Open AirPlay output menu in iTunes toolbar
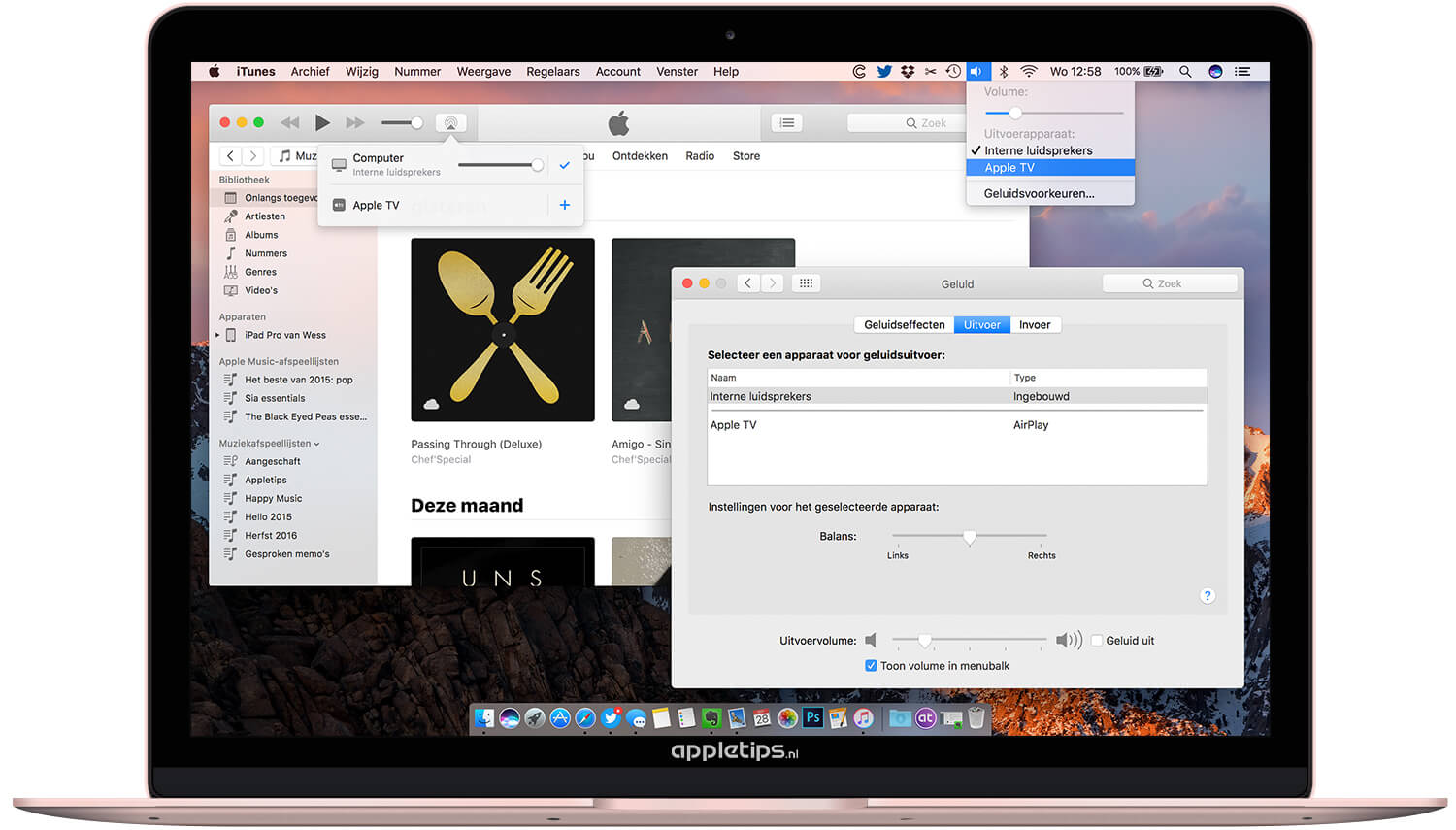 click(450, 123)
